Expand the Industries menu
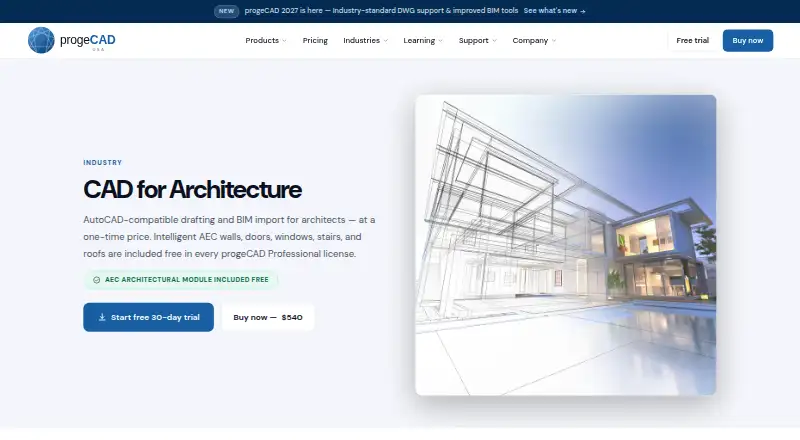 point(365,40)
